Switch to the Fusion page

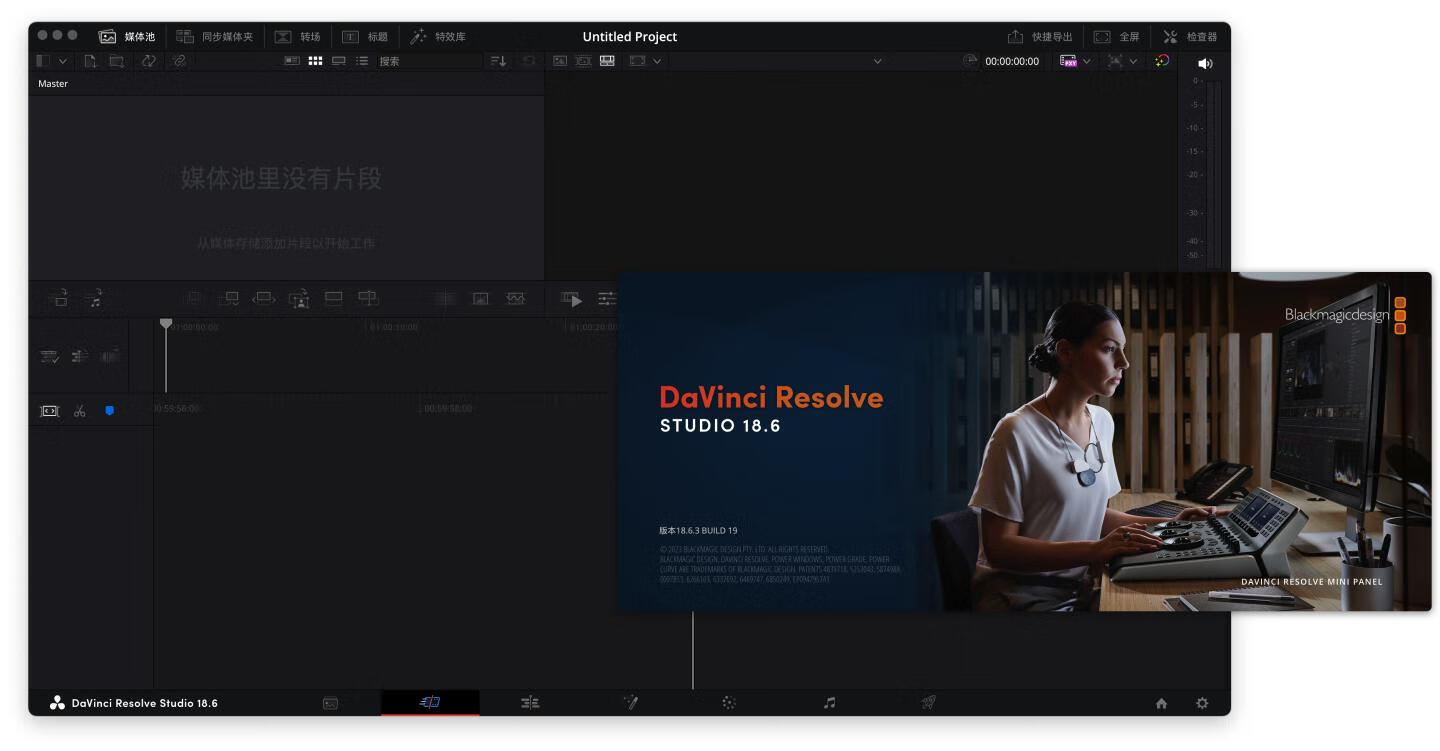630,703
